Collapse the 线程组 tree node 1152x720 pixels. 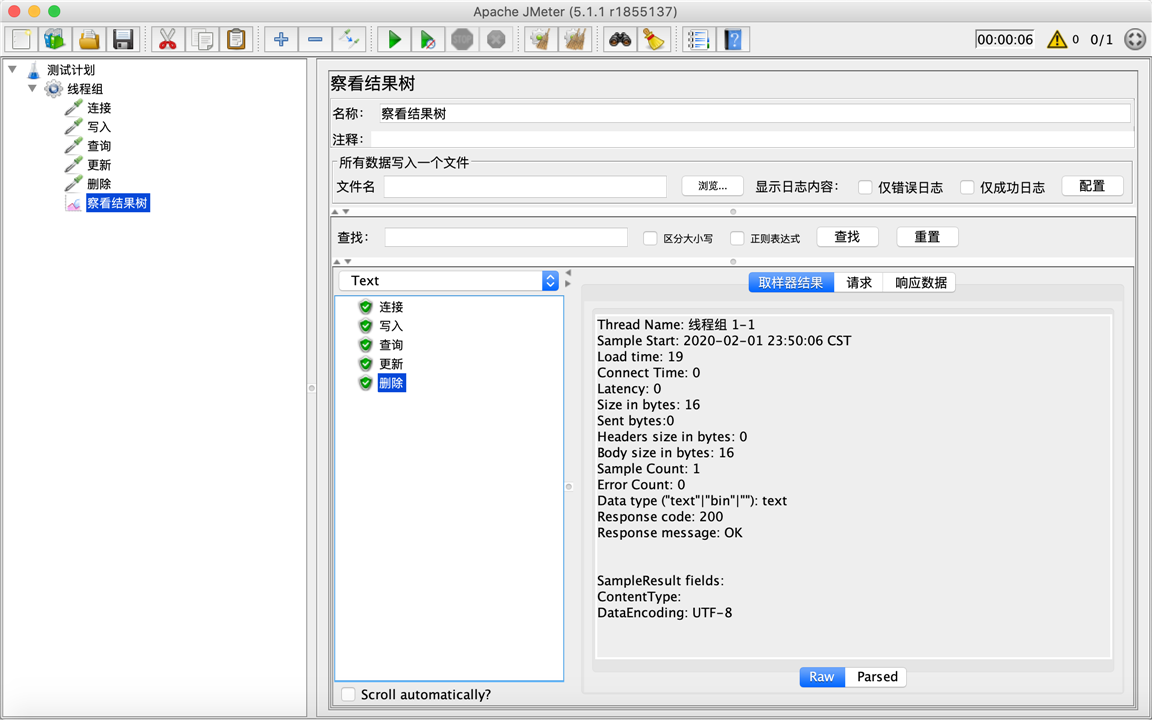click(32, 88)
